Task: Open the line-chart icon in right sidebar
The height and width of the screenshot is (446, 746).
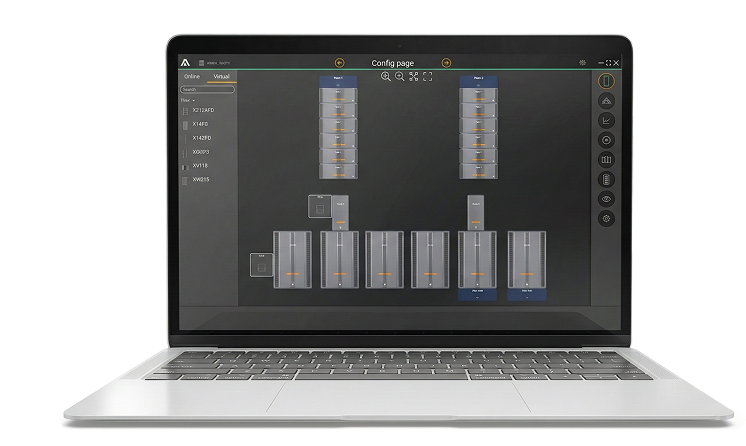Action: tap(606, 120)
